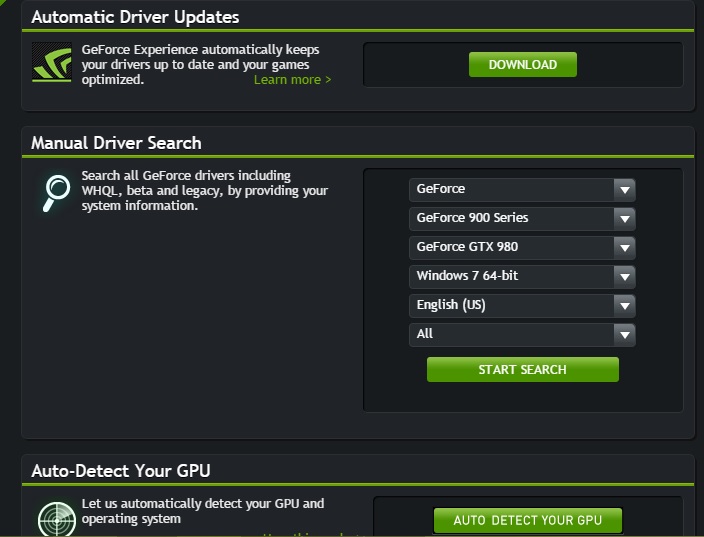Click the magnifying glass search icon
This screenshot has height=537, width=704.
(x=56, y=193)
